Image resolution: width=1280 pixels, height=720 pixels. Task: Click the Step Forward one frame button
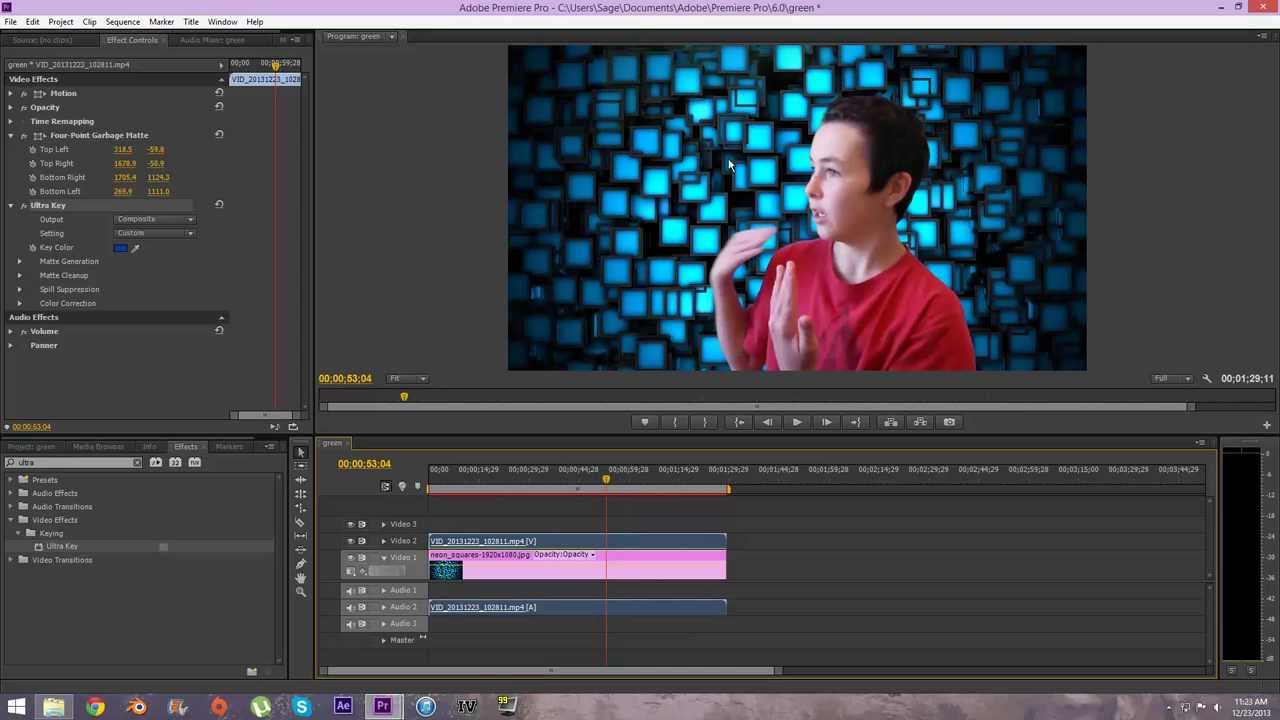coord(827,422)
